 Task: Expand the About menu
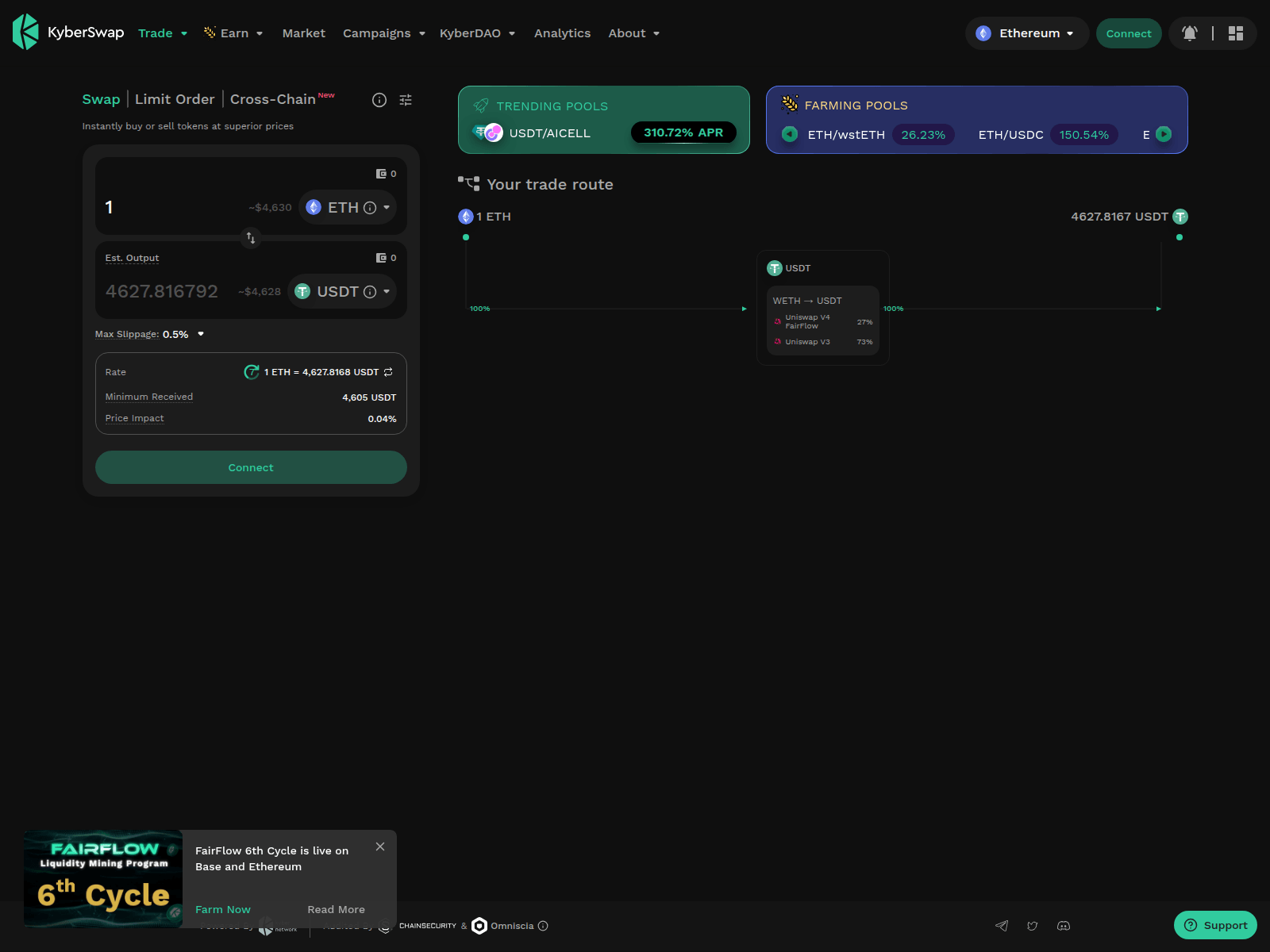pyautogui.click(x=634, y=33)
